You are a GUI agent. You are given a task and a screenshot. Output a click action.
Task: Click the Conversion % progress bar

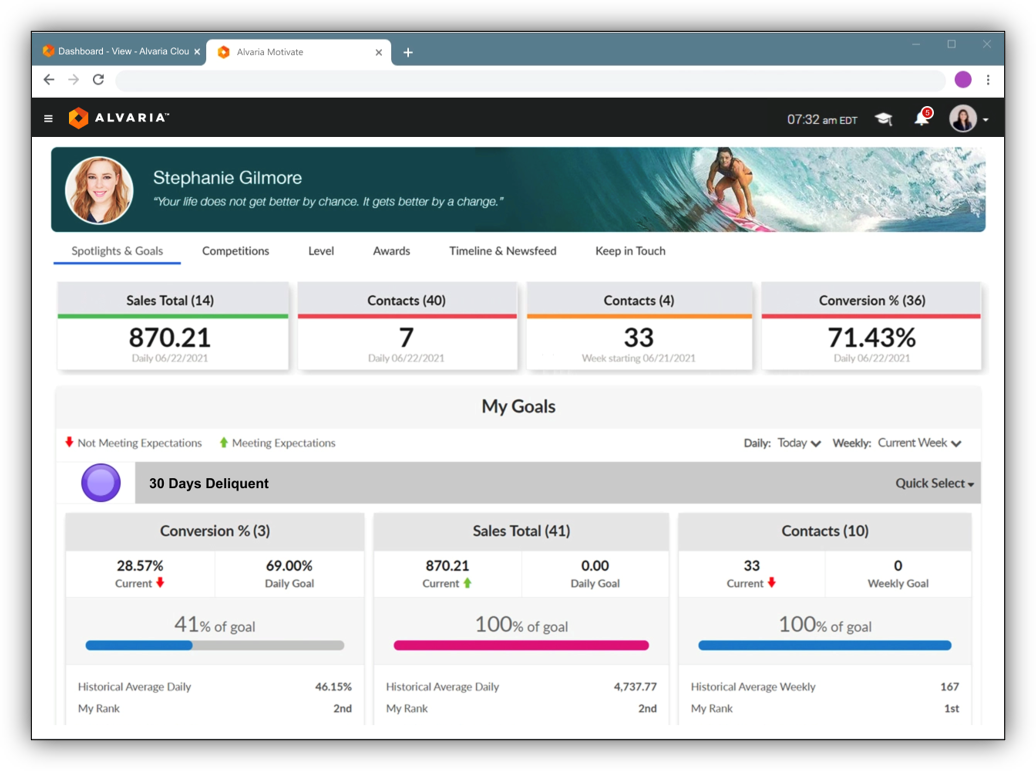point(215,645)
